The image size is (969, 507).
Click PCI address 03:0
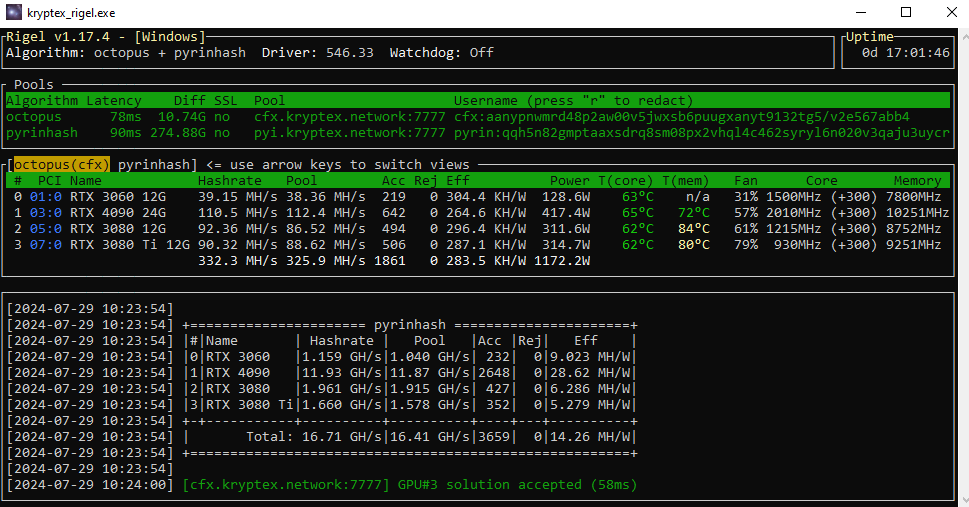click(x=46, y=213)
